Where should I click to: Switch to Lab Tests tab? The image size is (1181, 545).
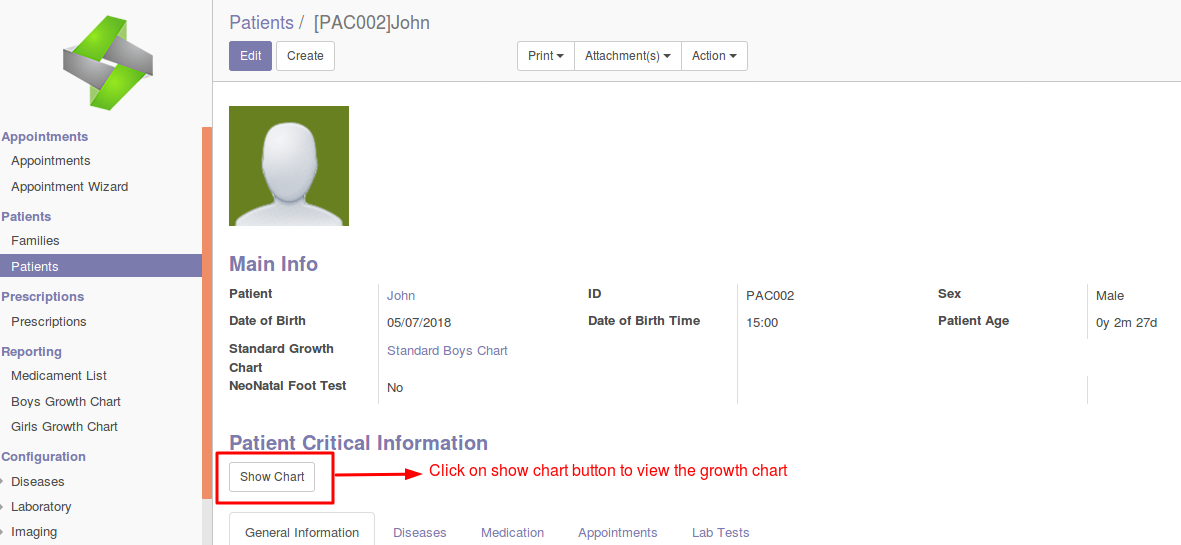[x=721, y=532]
